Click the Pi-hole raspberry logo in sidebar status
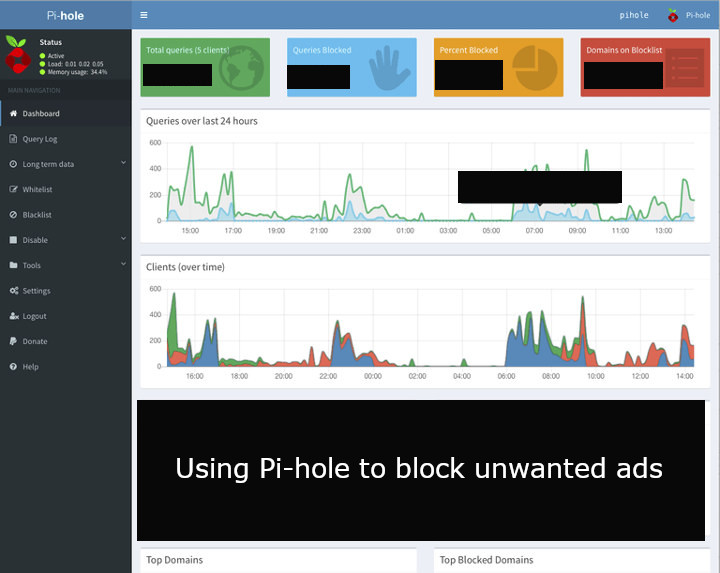The height and width of the screenshot is (573, 720). [x=17, y=55]
